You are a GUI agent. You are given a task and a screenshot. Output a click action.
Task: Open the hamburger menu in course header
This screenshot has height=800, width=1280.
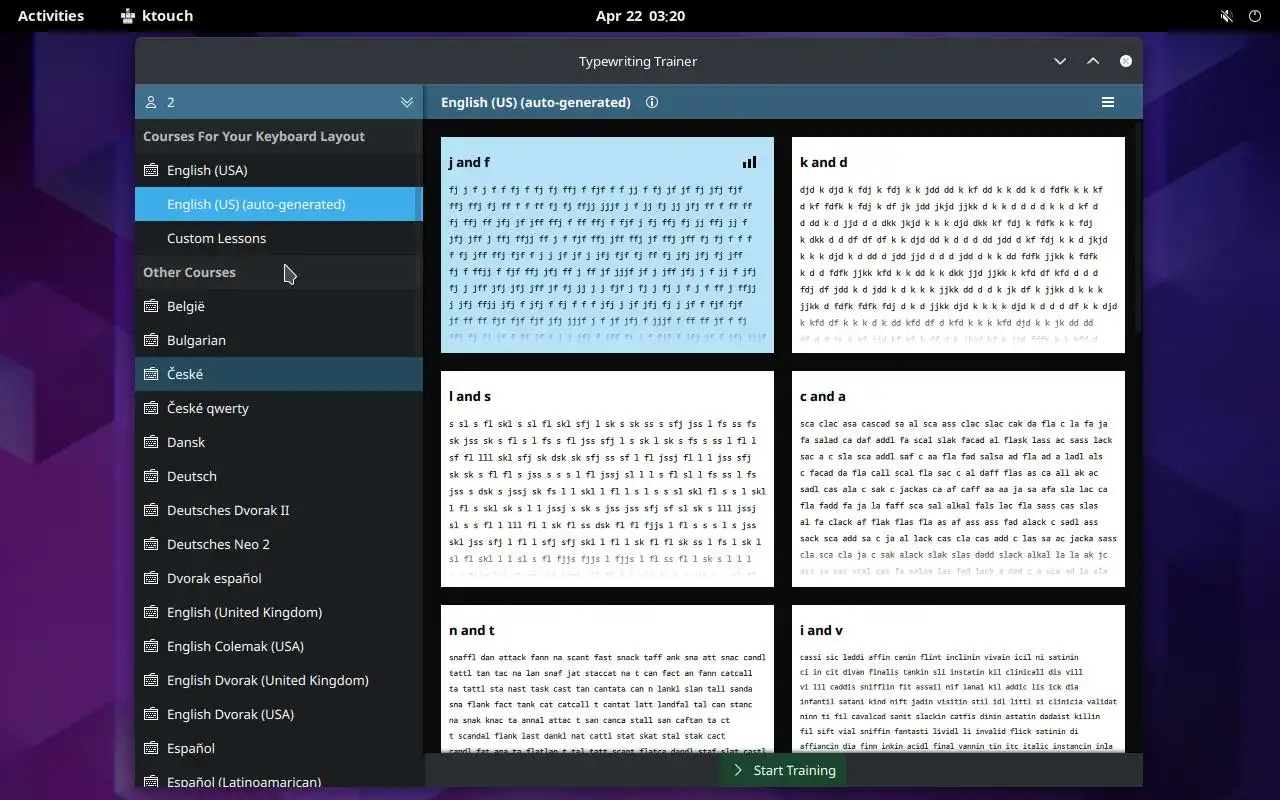(x=1108, y=102)
